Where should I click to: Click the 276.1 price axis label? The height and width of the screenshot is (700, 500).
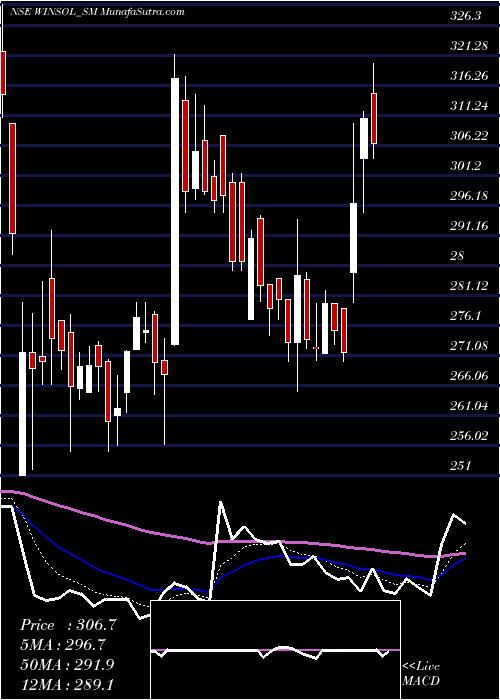[466, 316]
